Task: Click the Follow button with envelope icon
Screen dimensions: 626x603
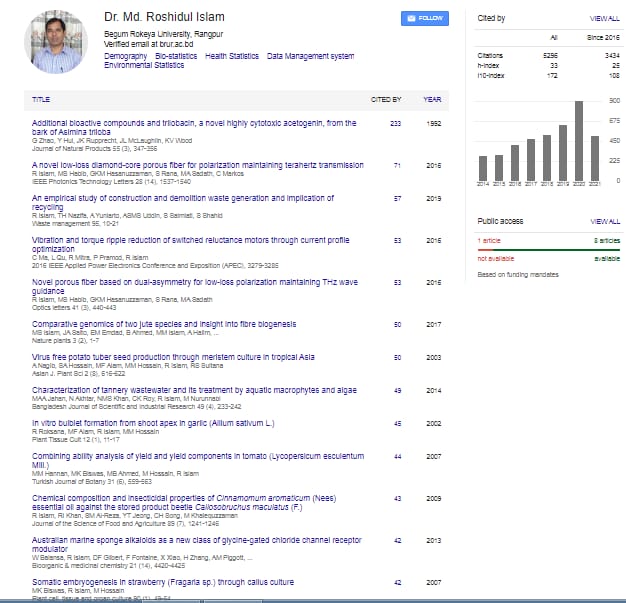Action: pyautogui.click(x=425, y=18)
